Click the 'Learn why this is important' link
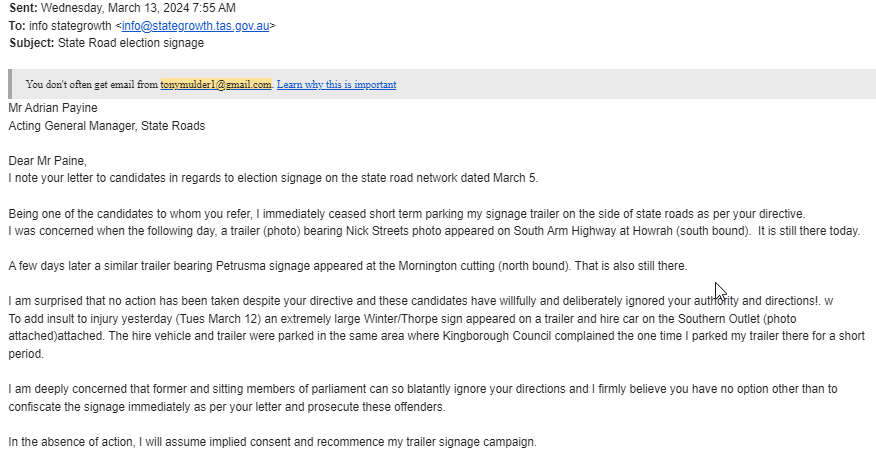The image size is (876, 458). [336, 84]
